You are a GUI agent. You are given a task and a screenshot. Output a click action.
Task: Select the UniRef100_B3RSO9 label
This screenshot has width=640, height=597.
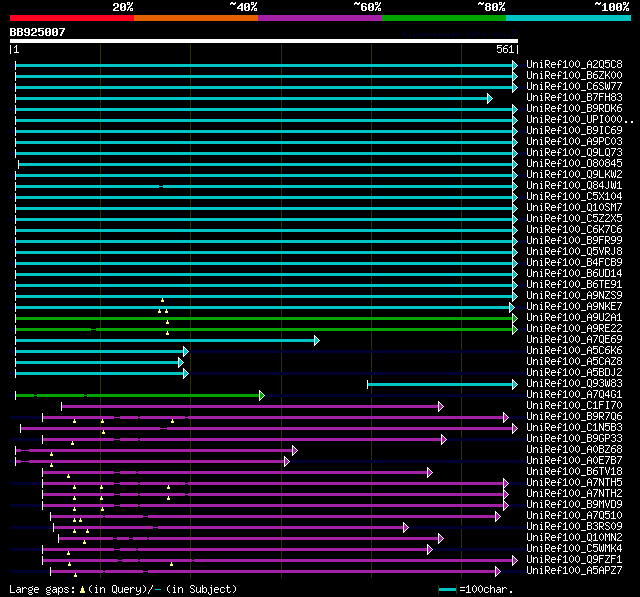point(574,527)
